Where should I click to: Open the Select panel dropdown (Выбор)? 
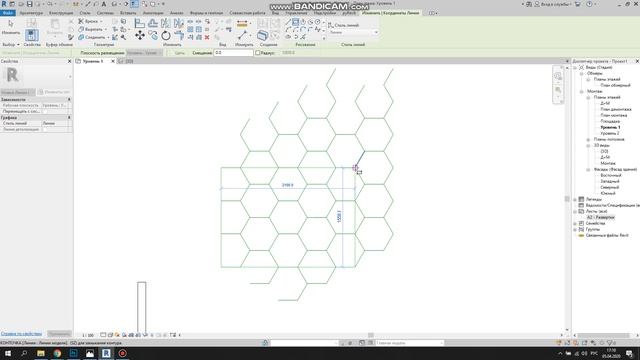[11, 44]
